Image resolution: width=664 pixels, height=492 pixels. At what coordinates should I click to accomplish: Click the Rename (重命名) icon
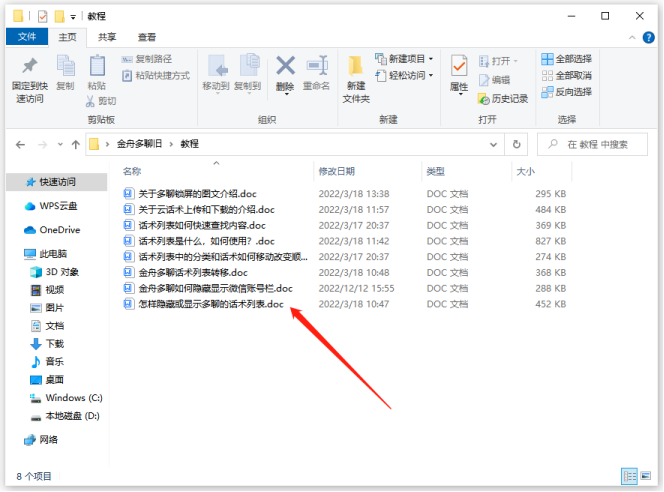[x=316, y=73]
